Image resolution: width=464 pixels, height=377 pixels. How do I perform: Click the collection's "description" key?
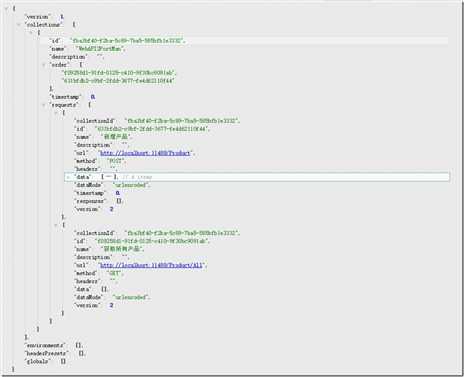(68, 57)
